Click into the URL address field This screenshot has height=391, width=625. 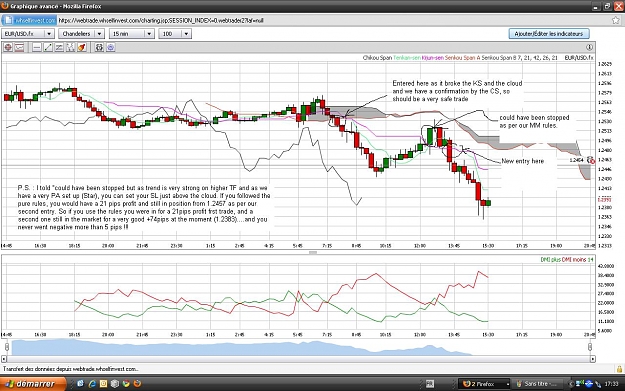[x=333, y=20]
